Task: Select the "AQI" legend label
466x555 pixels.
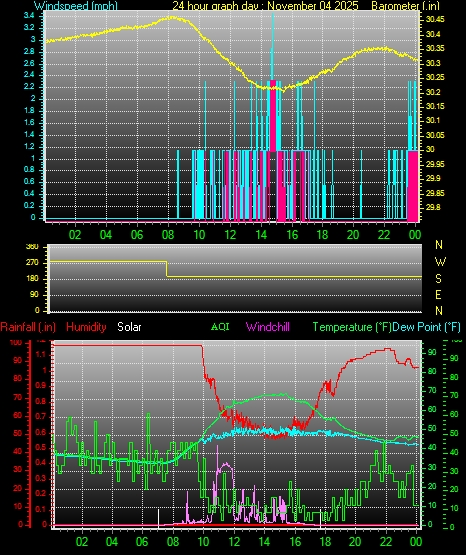Action: (220, 327)
